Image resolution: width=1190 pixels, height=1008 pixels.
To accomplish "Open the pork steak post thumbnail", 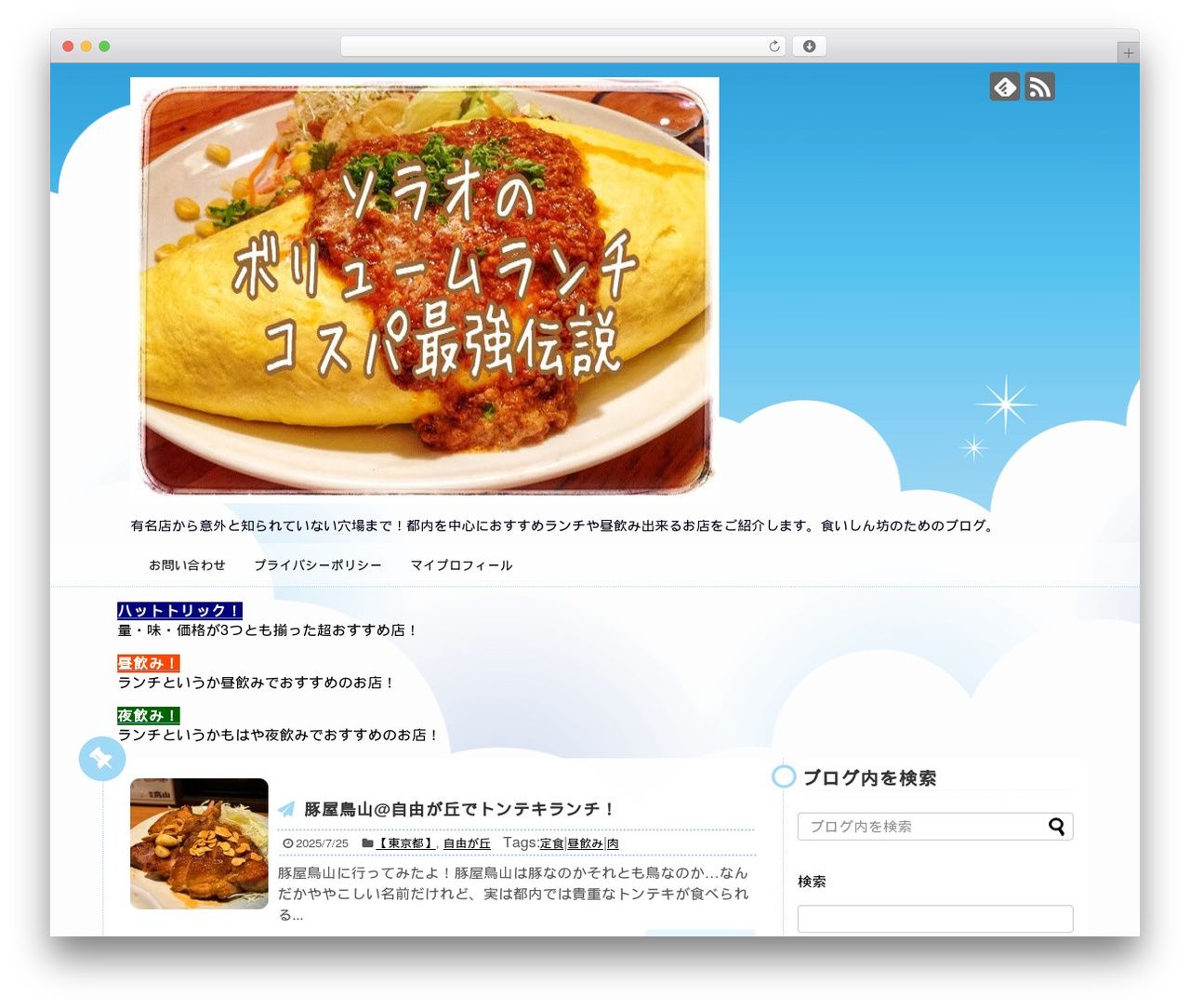I will coord(199,843).
